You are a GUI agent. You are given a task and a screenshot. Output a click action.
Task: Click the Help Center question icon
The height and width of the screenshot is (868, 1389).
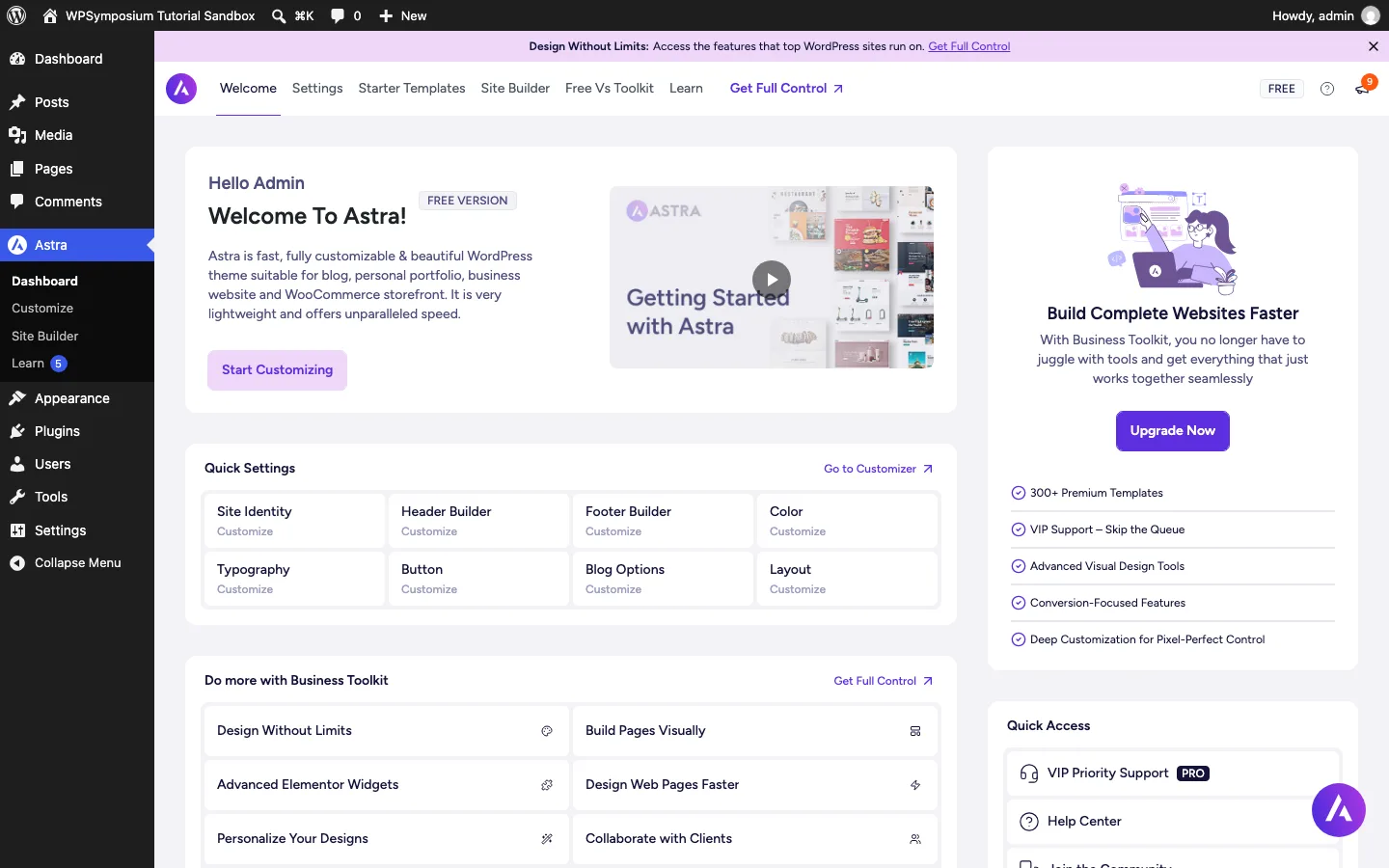tap(1029, 822)
